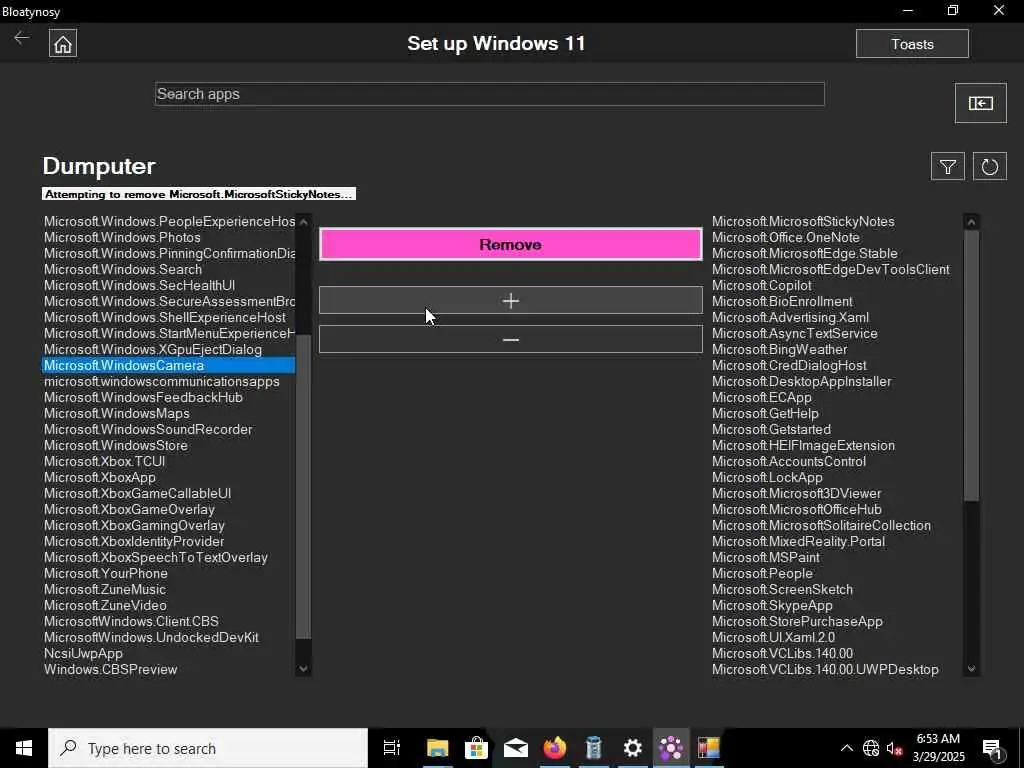Select Microsoft.Windows.SecHealthUI entry
1024x768 pixels.
139,285
